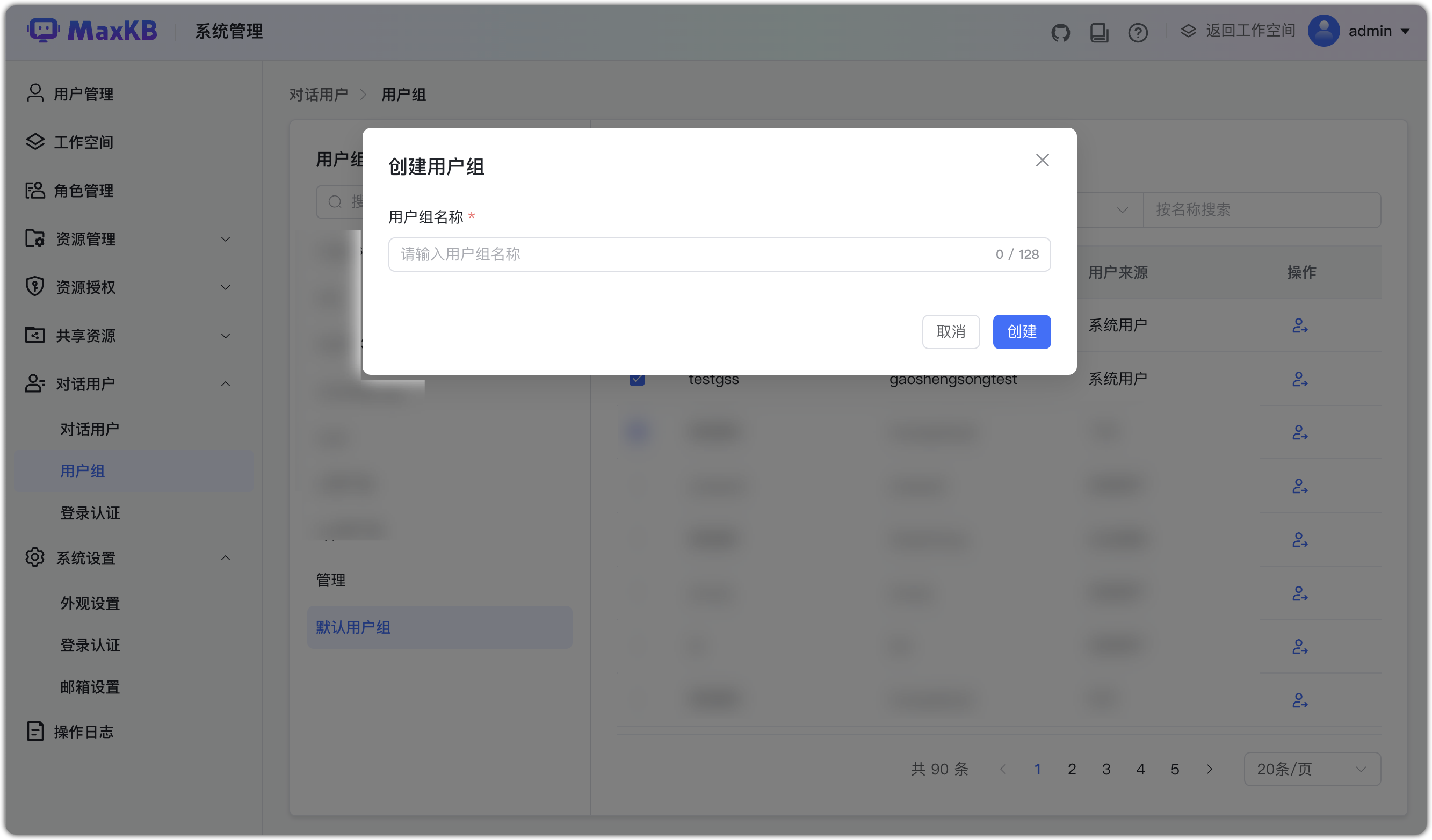Open the documentation icon near the top right
Screen dimensions: 1432x840
tap(1098, 32)
